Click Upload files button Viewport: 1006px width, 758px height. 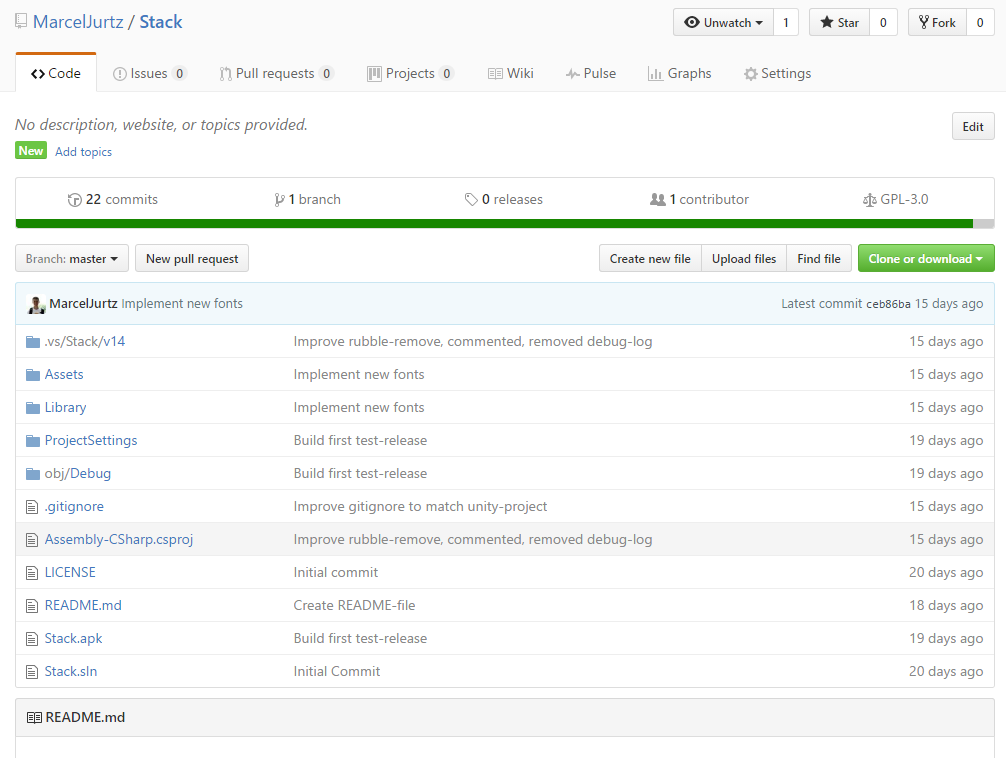pos(744,259)
